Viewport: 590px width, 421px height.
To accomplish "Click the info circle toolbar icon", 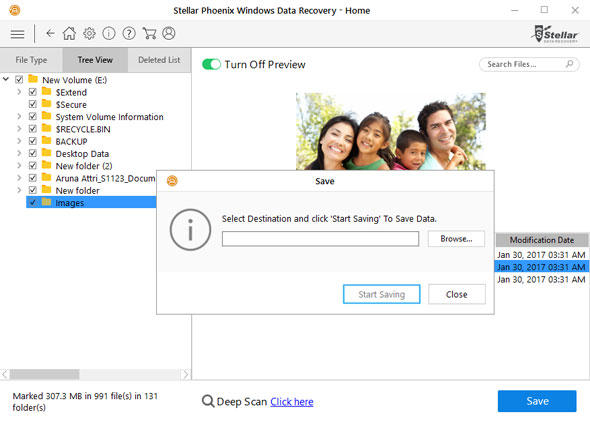I will click(x=109, y=33).
